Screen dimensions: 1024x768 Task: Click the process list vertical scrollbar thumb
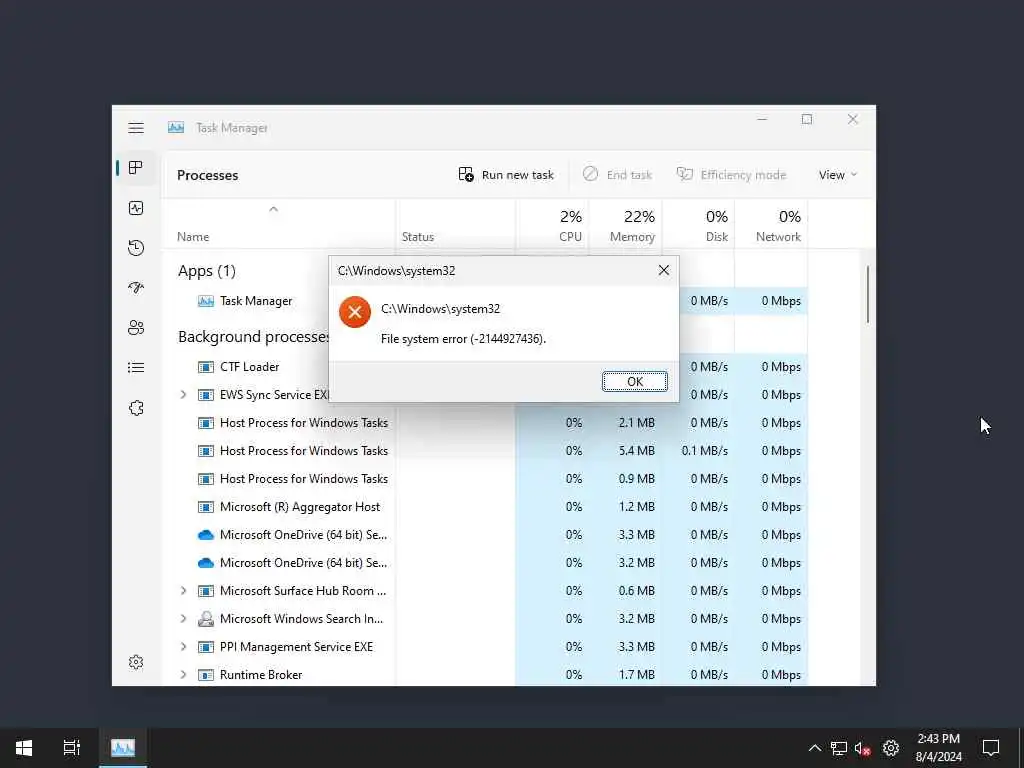(868, 294)
